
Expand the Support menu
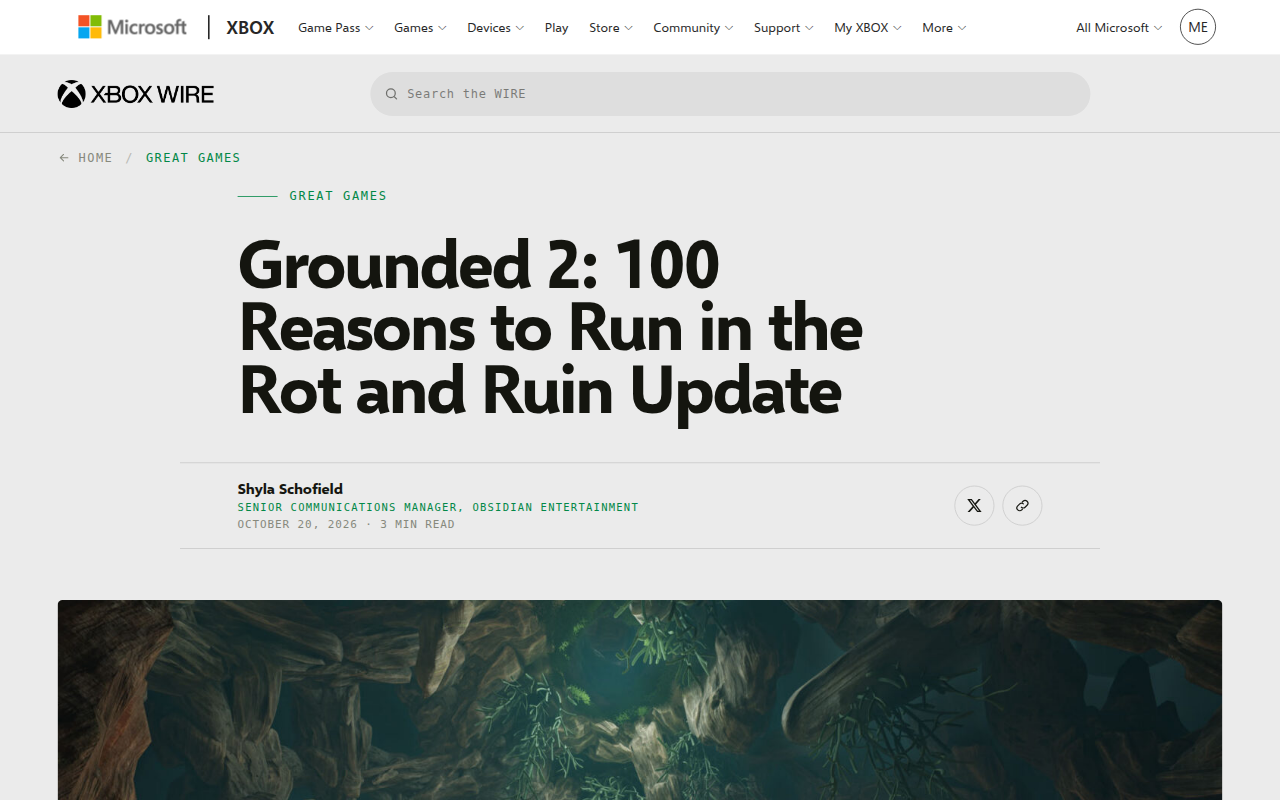(784, 28)
